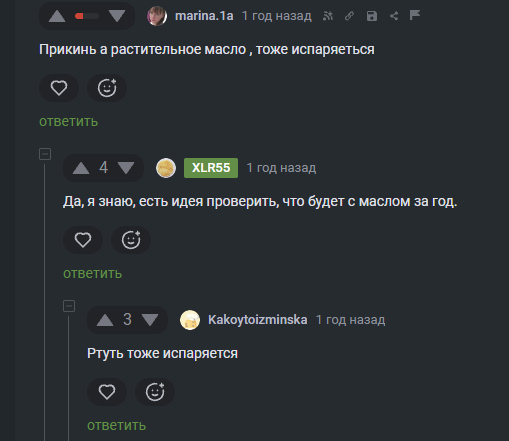This screenshot has width=509, height=441.
Task: Downvote marina.1a's comment
Action: (117, 16)
